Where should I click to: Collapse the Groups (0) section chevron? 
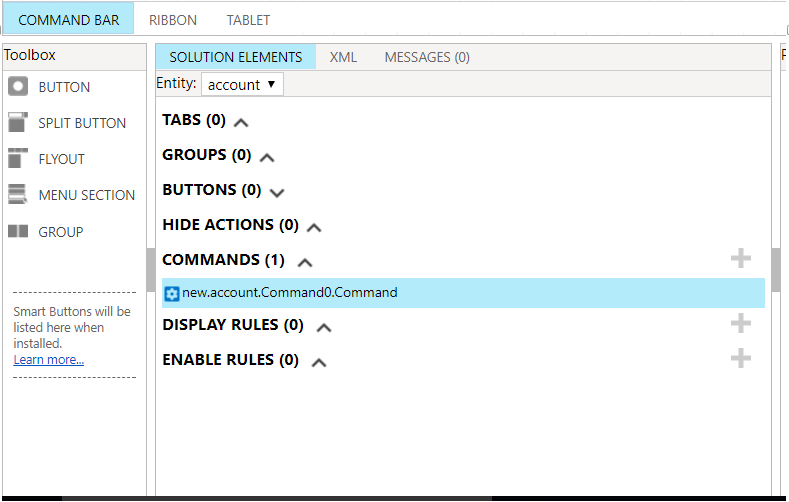tap(267, 157)
